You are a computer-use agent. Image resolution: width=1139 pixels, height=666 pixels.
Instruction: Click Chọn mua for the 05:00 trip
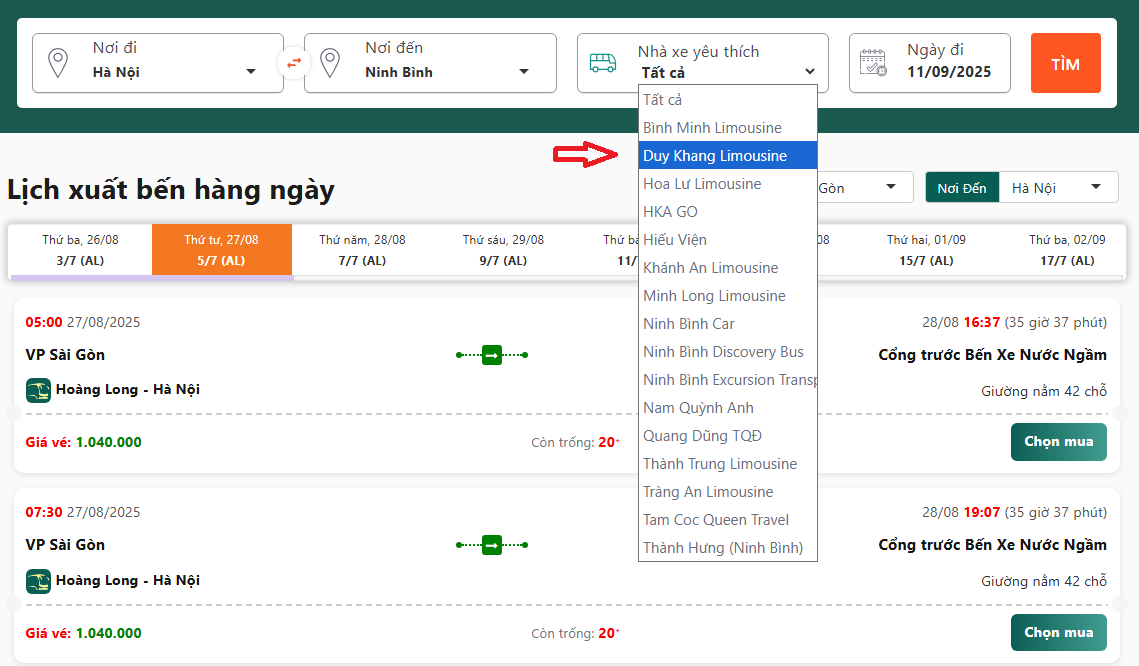coord(1058,441)
